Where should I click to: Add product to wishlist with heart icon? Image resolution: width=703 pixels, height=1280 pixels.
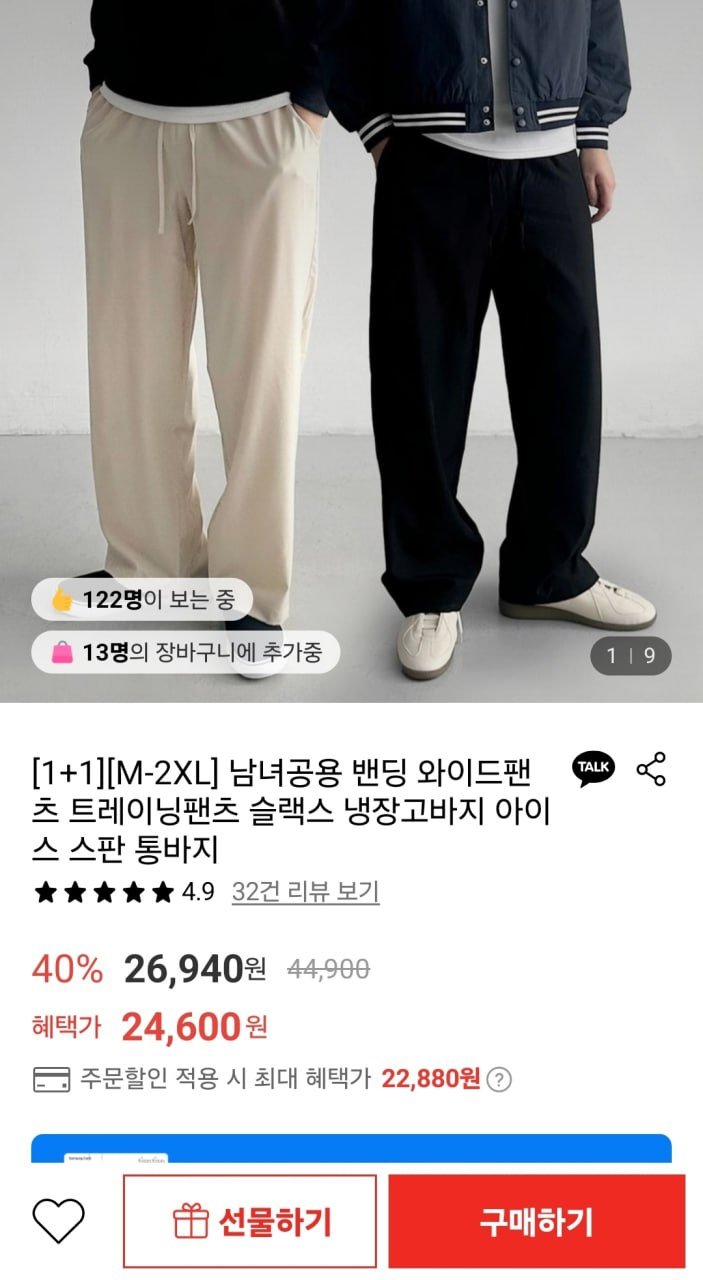pyautogui.click(x=59, y=1221)
